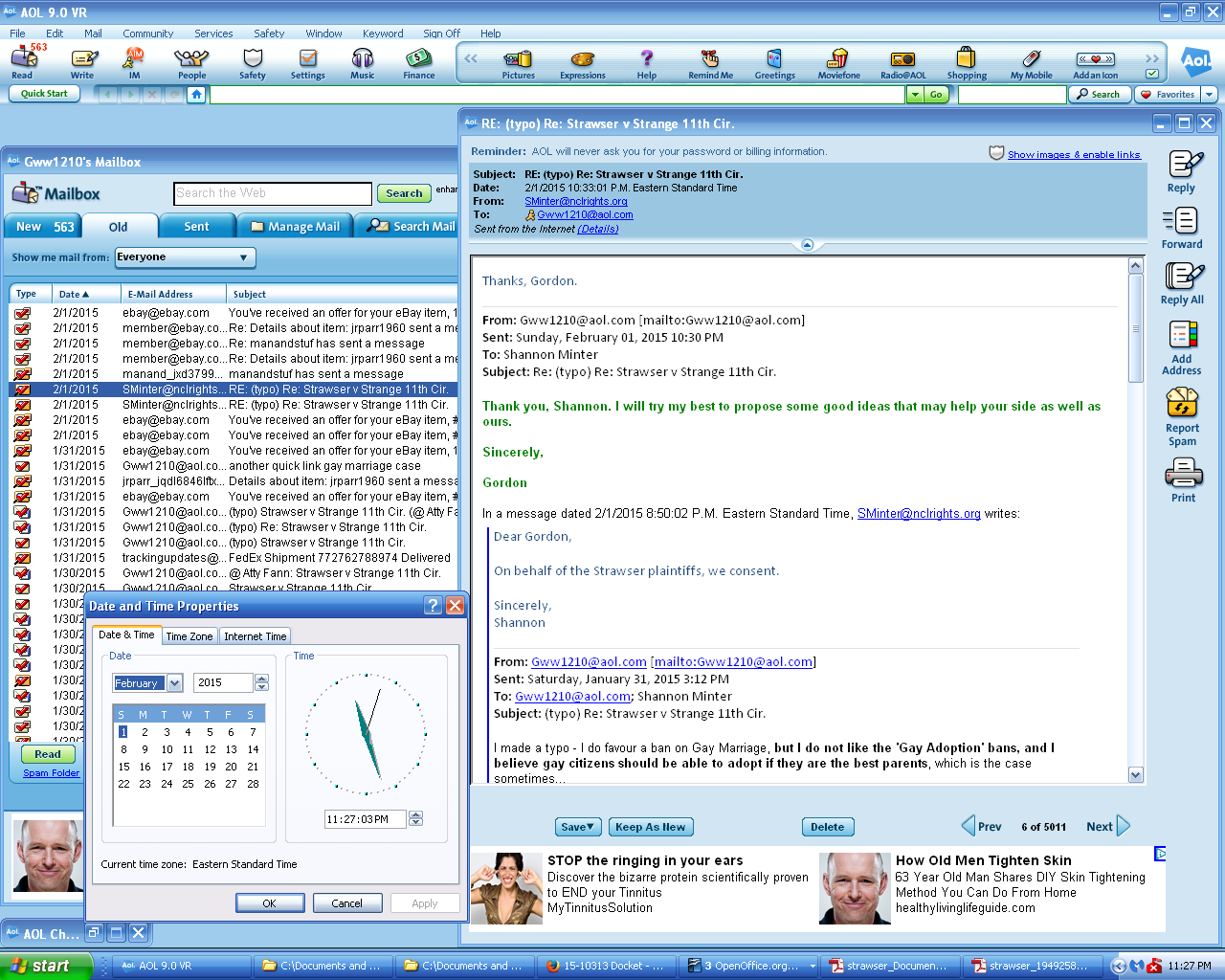This screenshot has width=1225, height=980.
Task: Click the Search the Web input field
Action: point(273,193)
